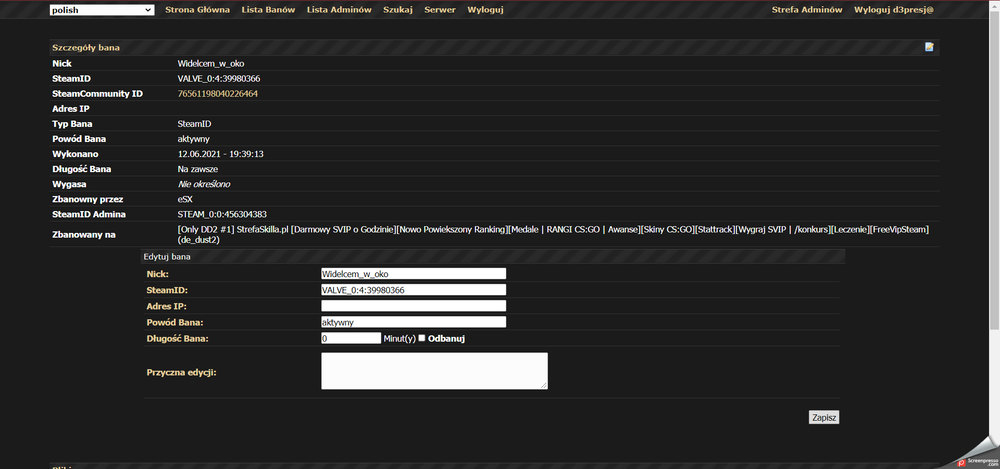This screenshot has height=469, width=1000.
Task: Select the VALVE_0:4:39980366 SteamID value in details
Action: (x=219, y=78)
